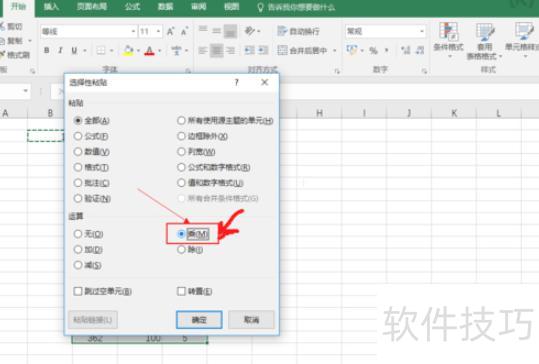Open the Page Layout (页面布局) tab
This screenshot has height=364, width=539.
click(92, 7)
